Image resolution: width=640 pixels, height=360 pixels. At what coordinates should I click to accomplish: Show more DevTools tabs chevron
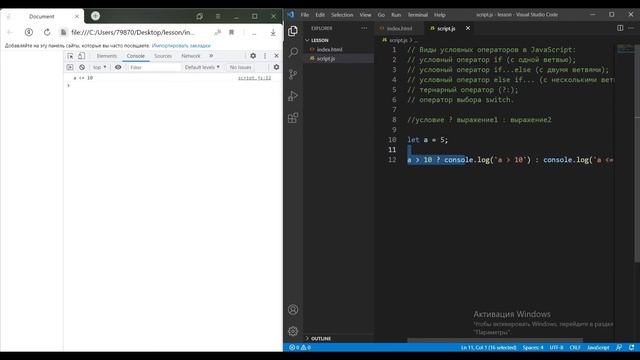click(211, 56)
